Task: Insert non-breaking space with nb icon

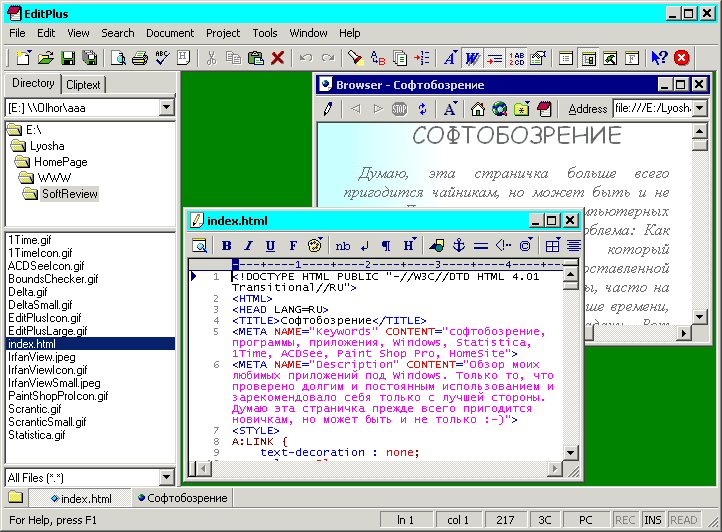Action: coord(343,246)
